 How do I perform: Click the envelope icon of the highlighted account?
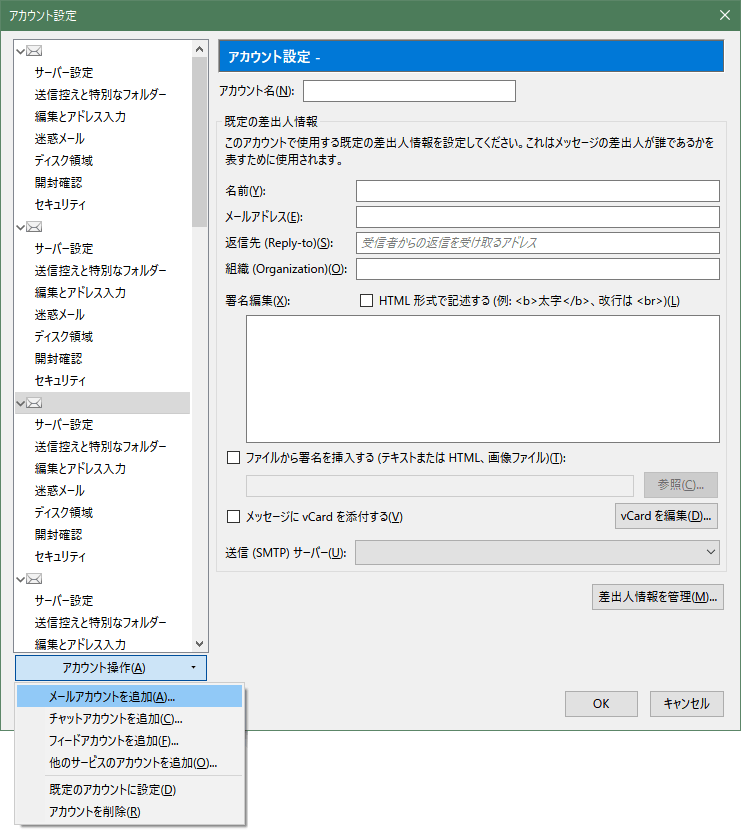pyautogui.click(x=34, y=403)
